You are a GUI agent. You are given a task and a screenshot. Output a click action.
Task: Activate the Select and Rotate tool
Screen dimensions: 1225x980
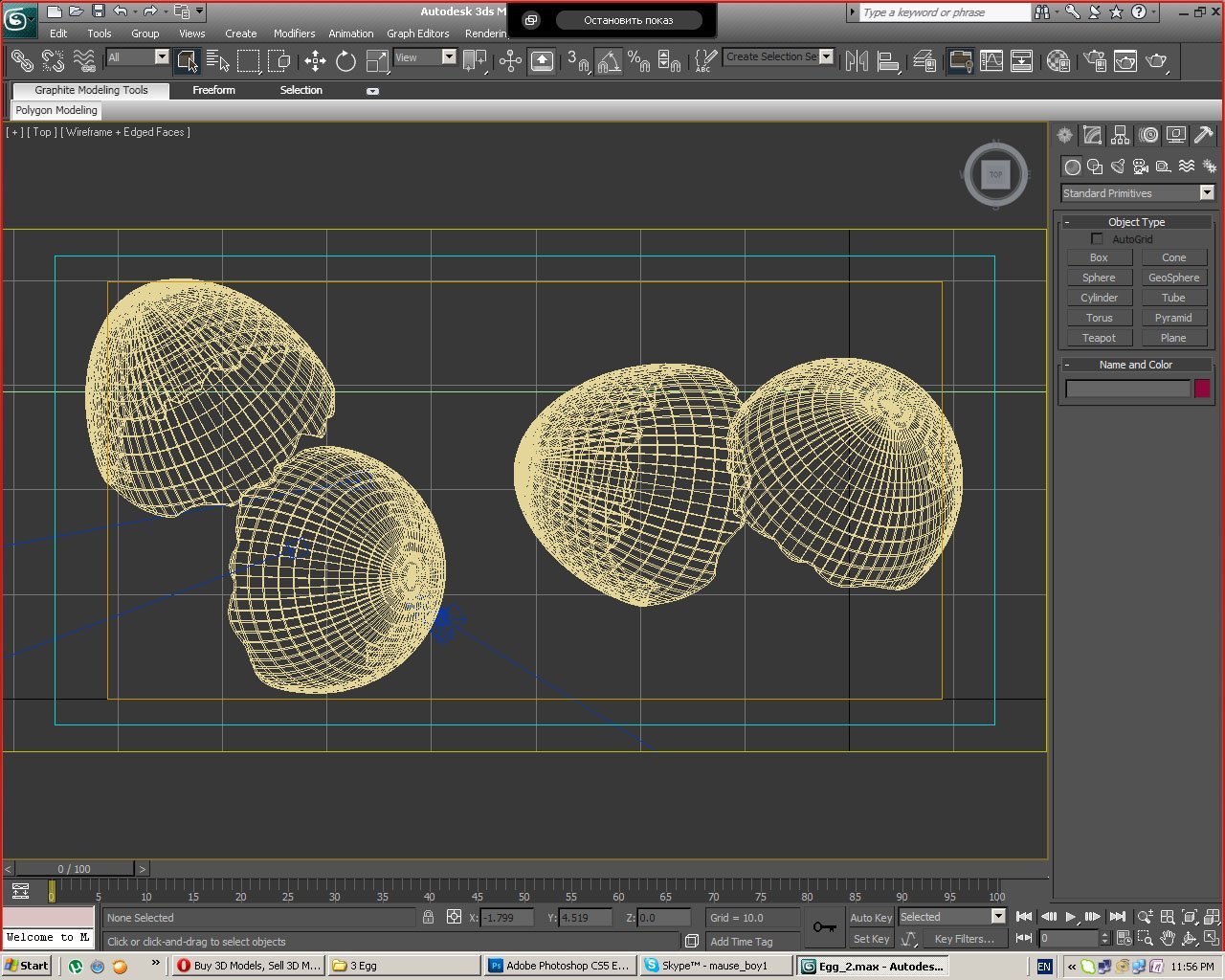(x=345, y=61)
